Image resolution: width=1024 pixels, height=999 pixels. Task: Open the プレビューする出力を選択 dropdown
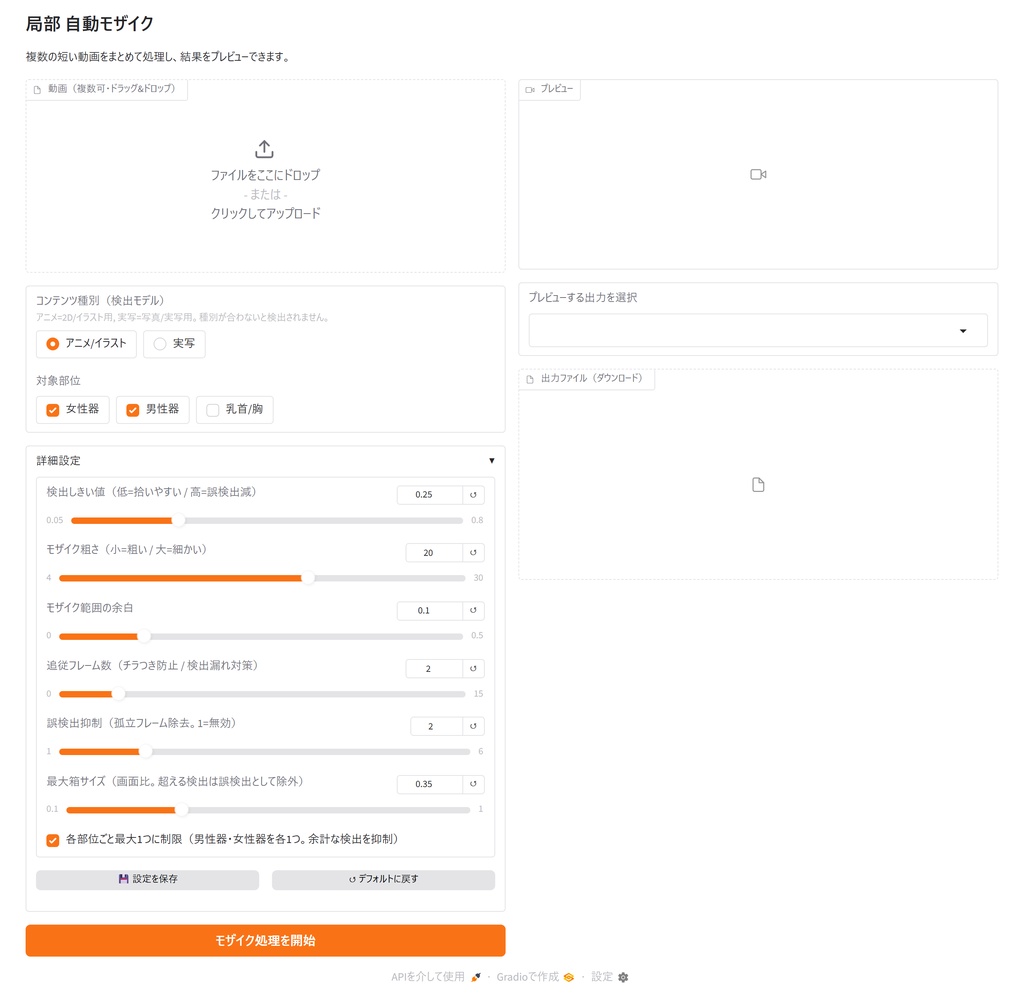[758, 330]
